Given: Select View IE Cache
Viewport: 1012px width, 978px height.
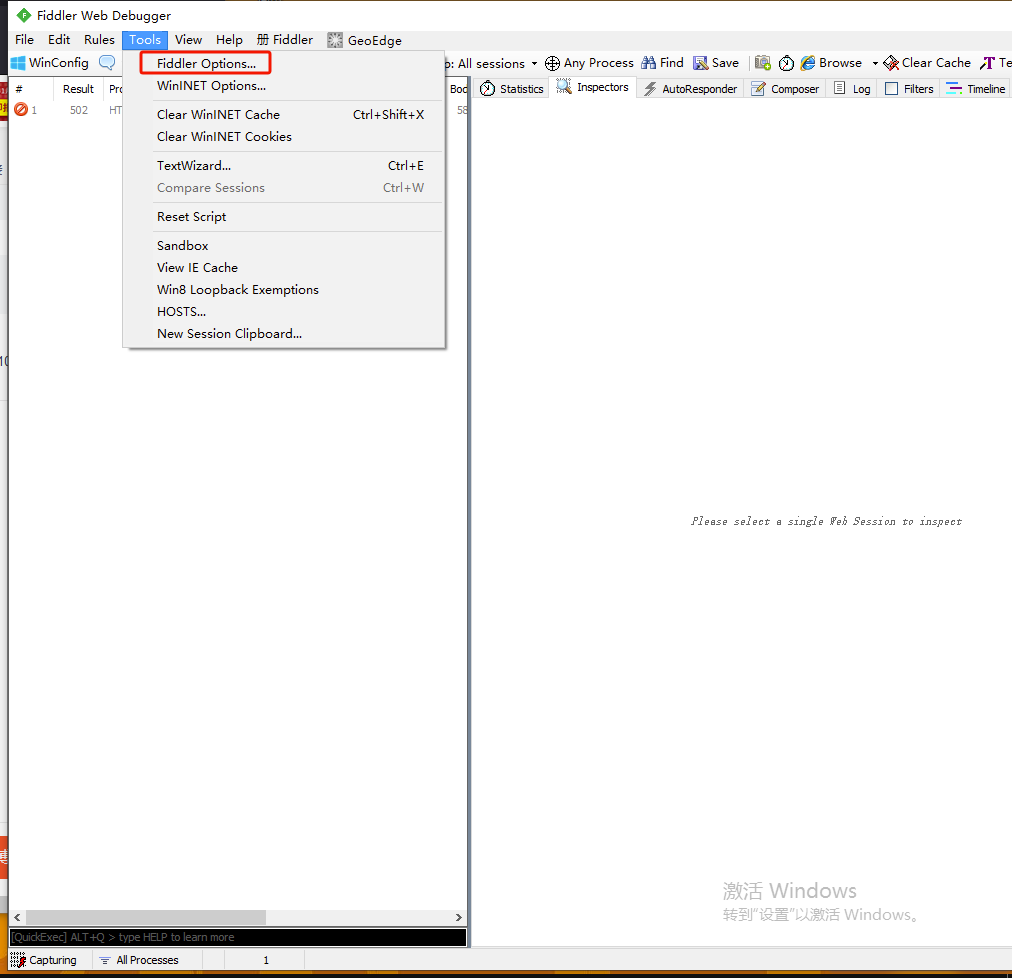Looking at the screenshot, I should pos(197,267).
